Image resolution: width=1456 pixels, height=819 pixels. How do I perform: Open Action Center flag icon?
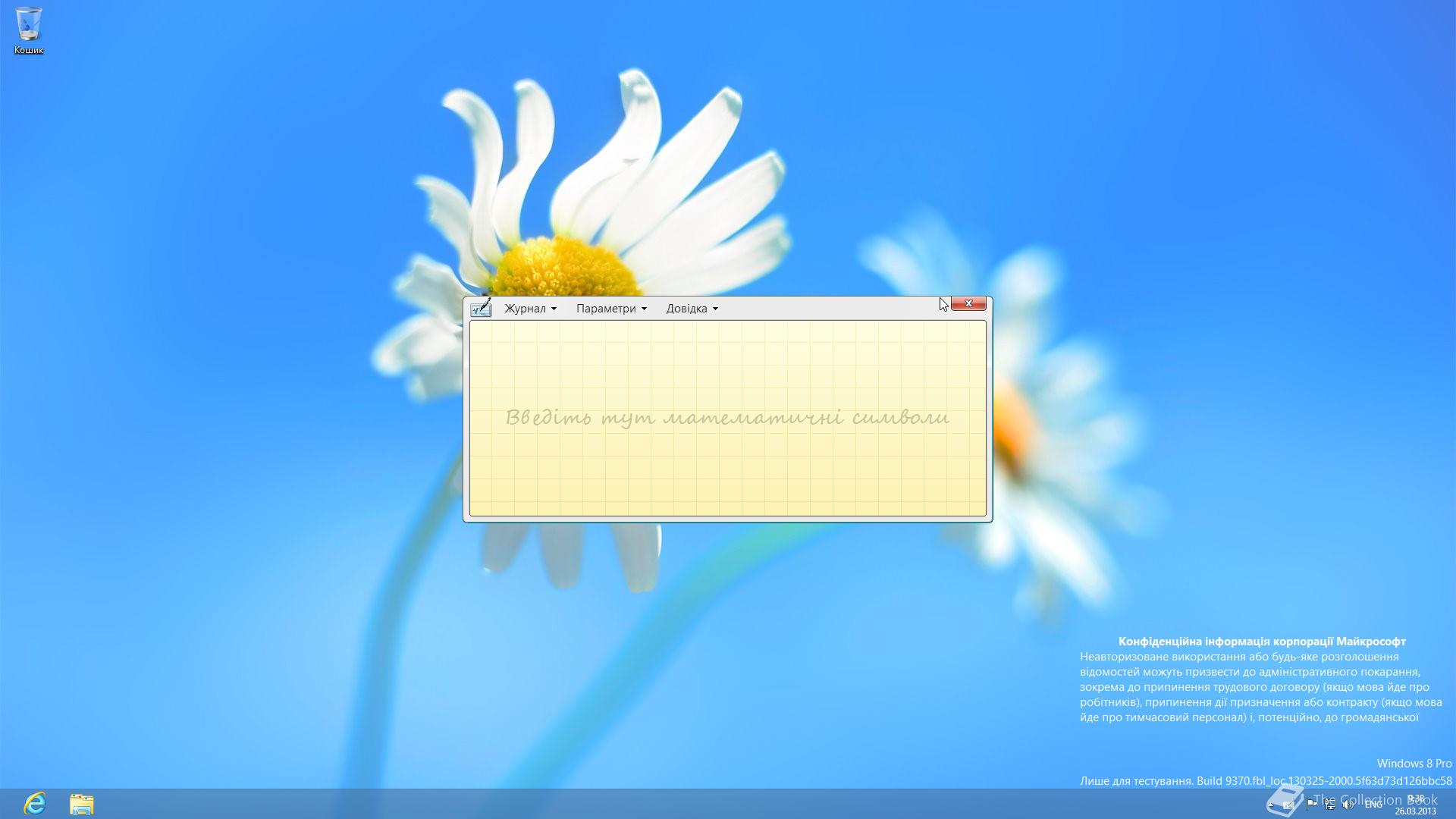point(1311,805)
